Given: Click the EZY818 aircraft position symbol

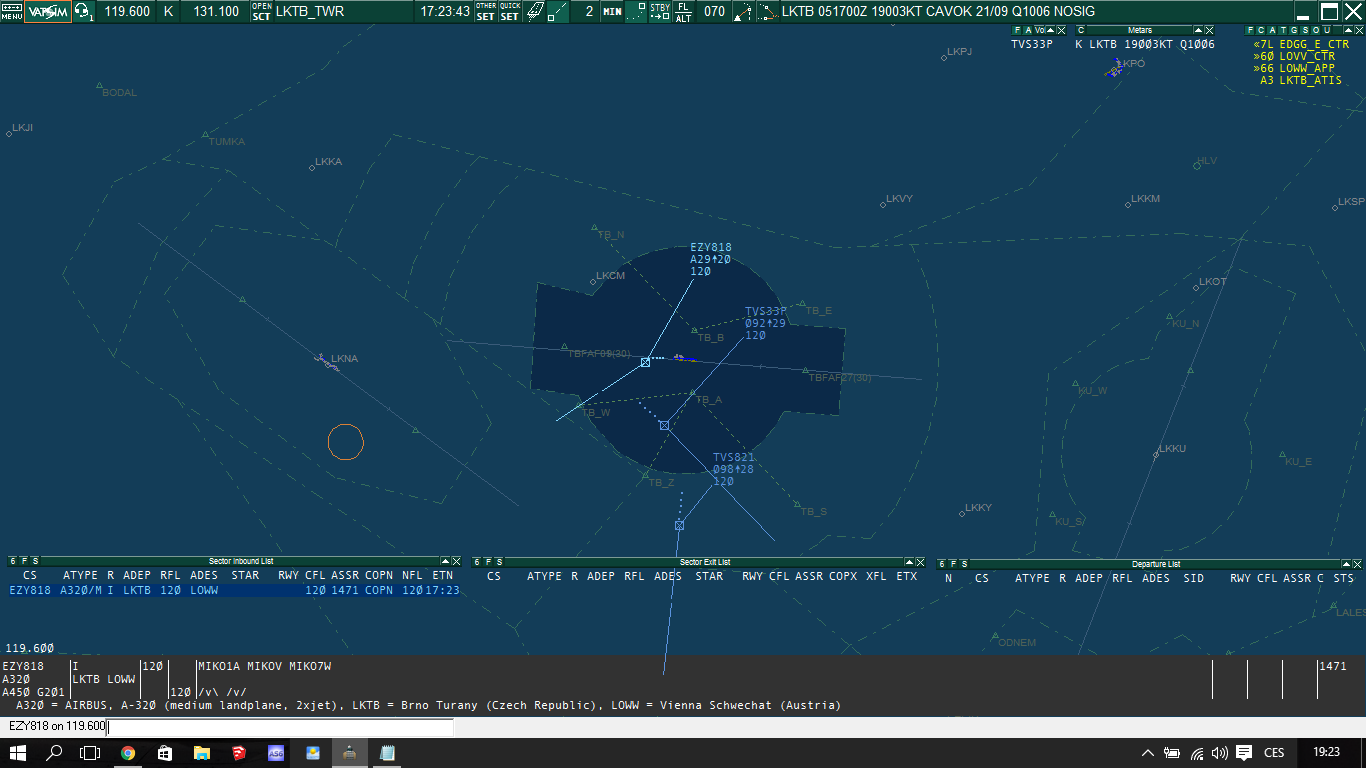Looking at the screenshot, I should click(x=645, y=362).
